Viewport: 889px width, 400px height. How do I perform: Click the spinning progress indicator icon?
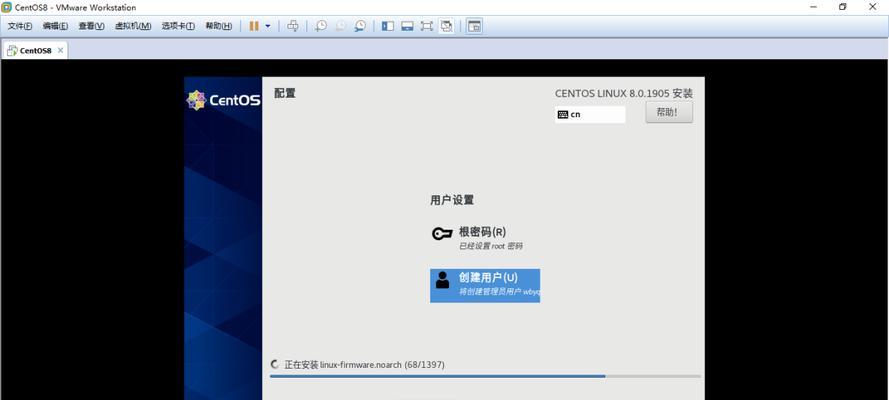pyautogui.click(x=275, y=364)
